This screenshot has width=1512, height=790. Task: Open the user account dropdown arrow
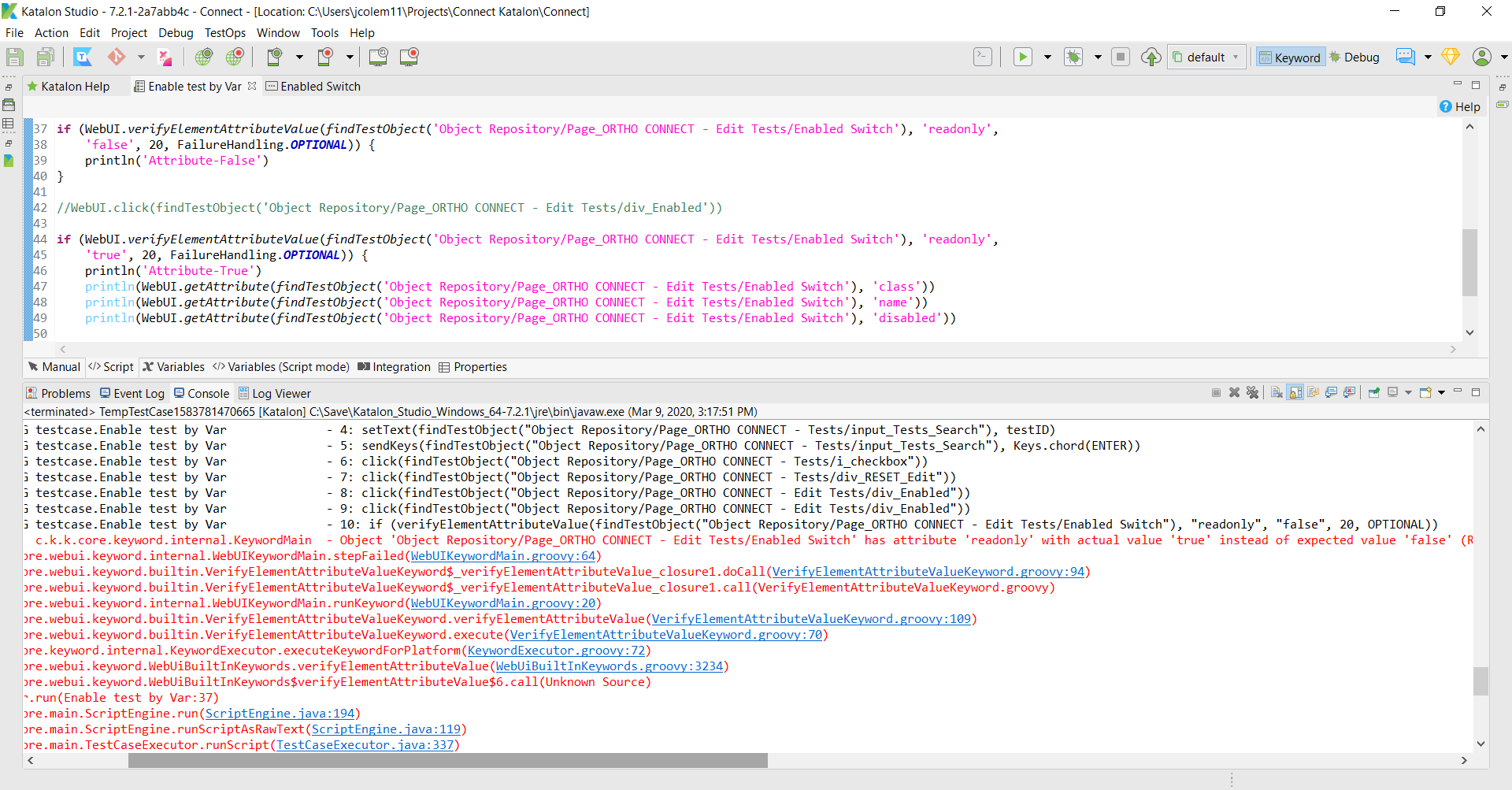coord(1503,57)
